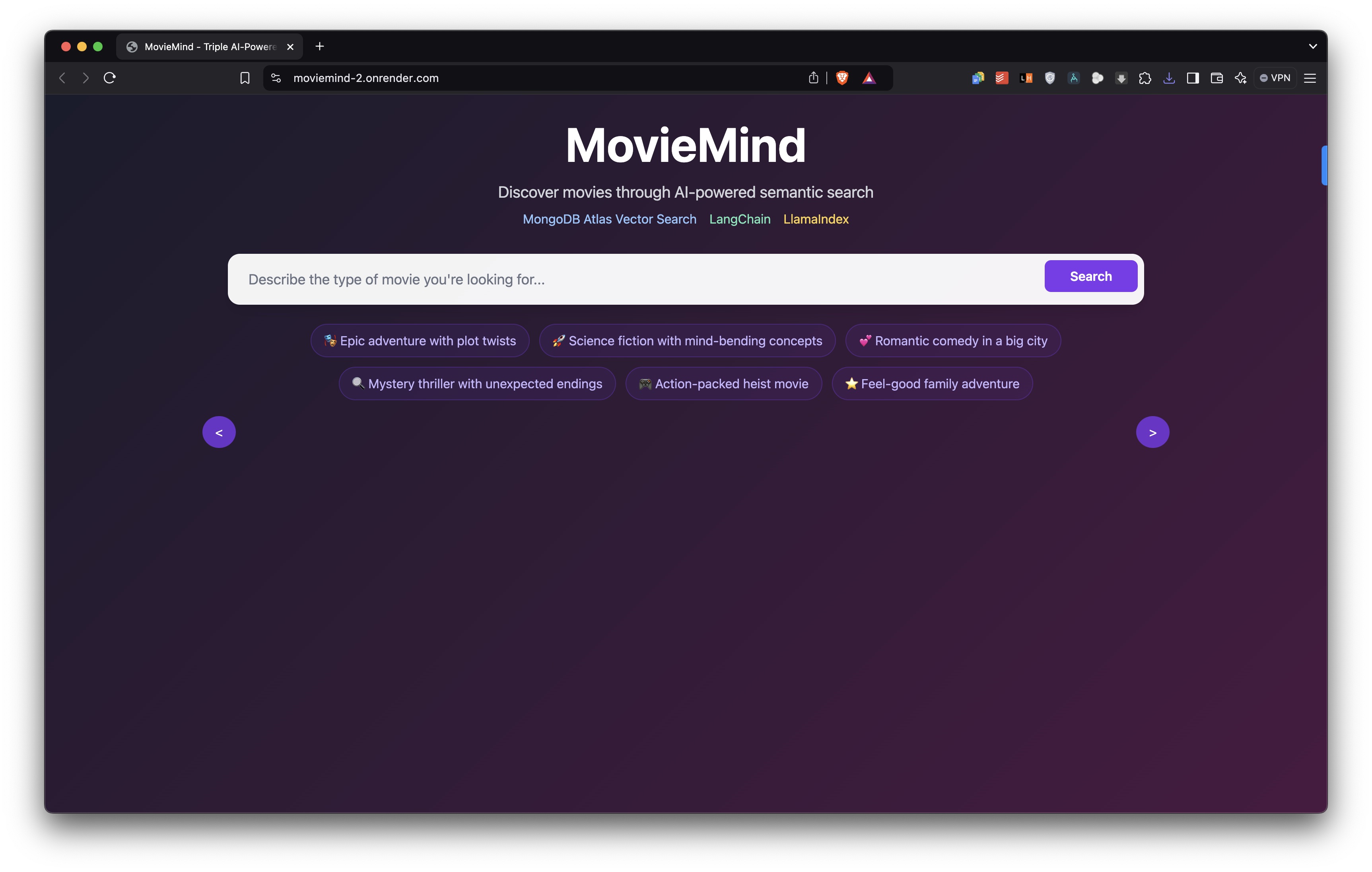Expand the tab list chevron at top right

[x=1313, y=46]
